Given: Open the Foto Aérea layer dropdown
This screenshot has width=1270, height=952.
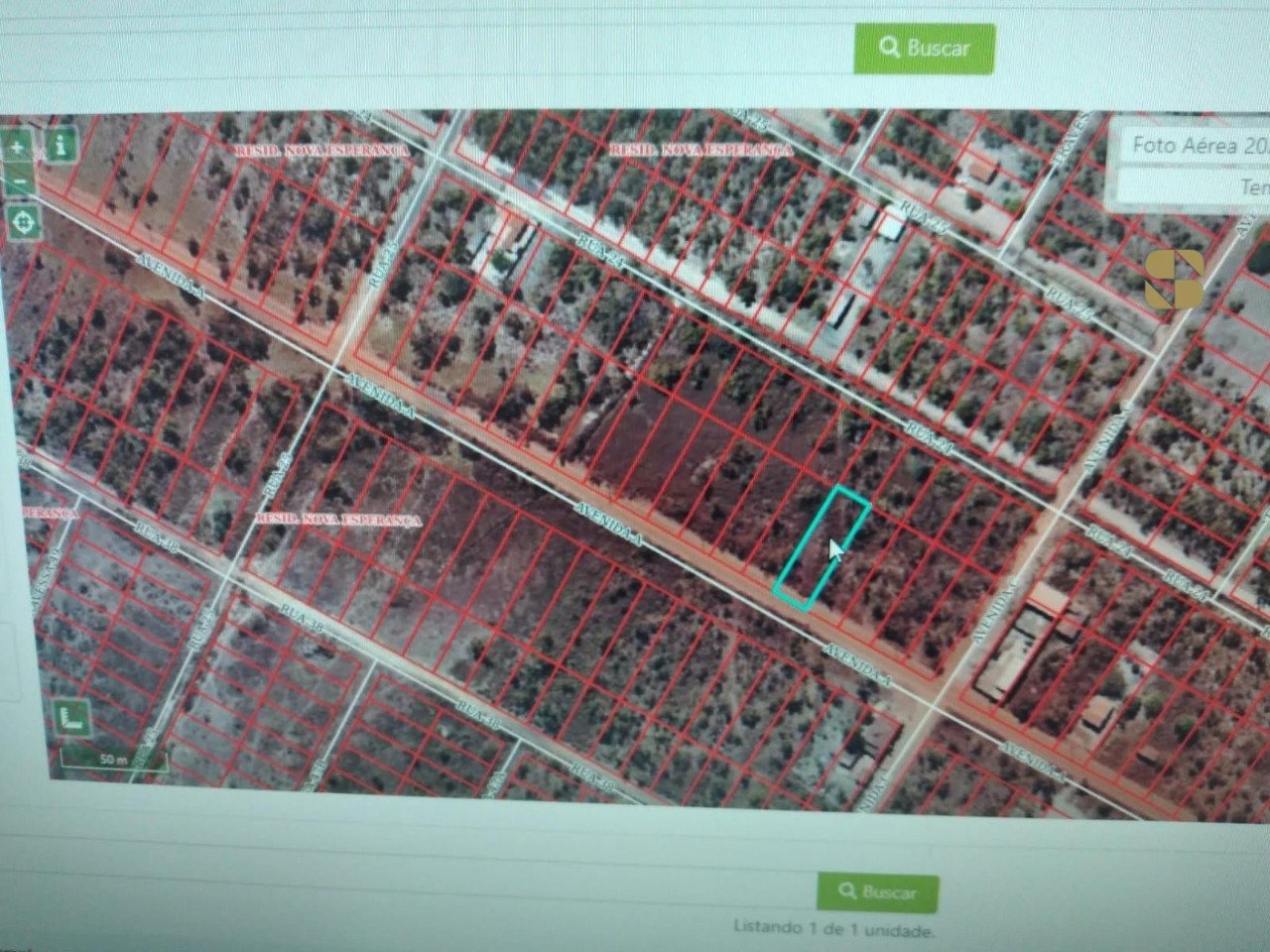Looking at the screenshot, I should pyautogui.click(x=1191, y=145).
